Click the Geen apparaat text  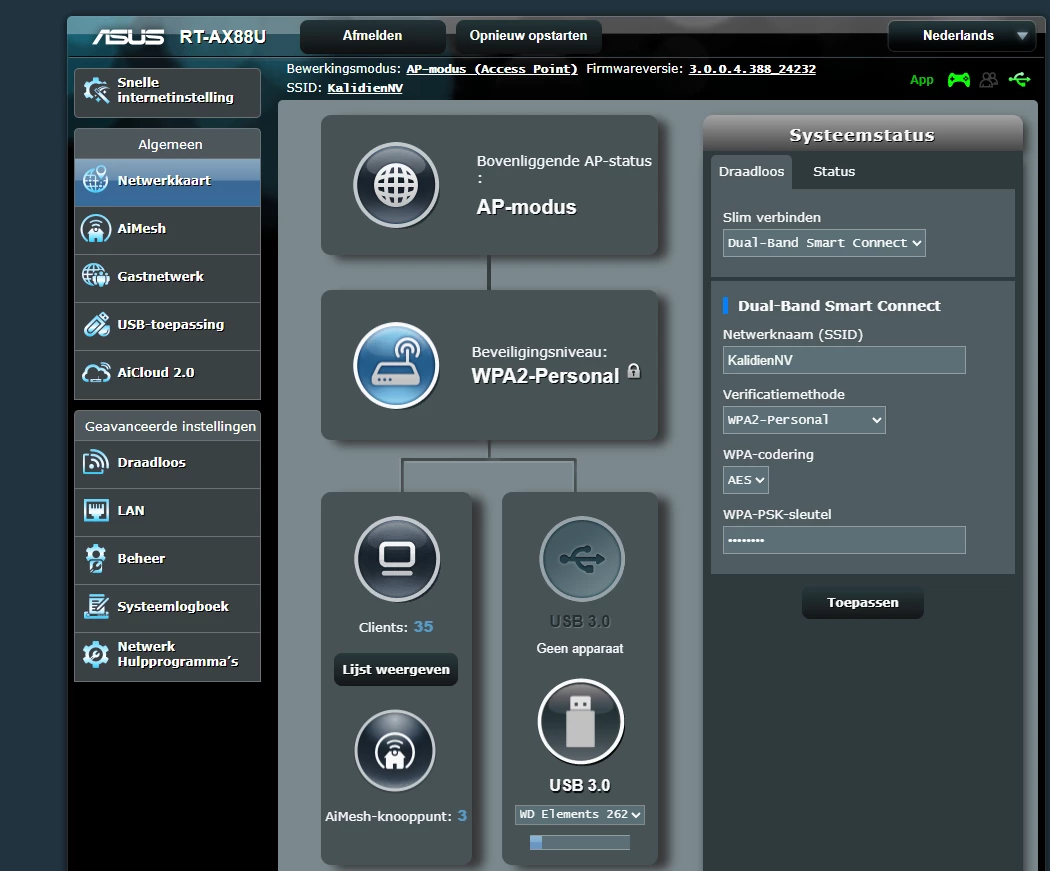point(580,649)
